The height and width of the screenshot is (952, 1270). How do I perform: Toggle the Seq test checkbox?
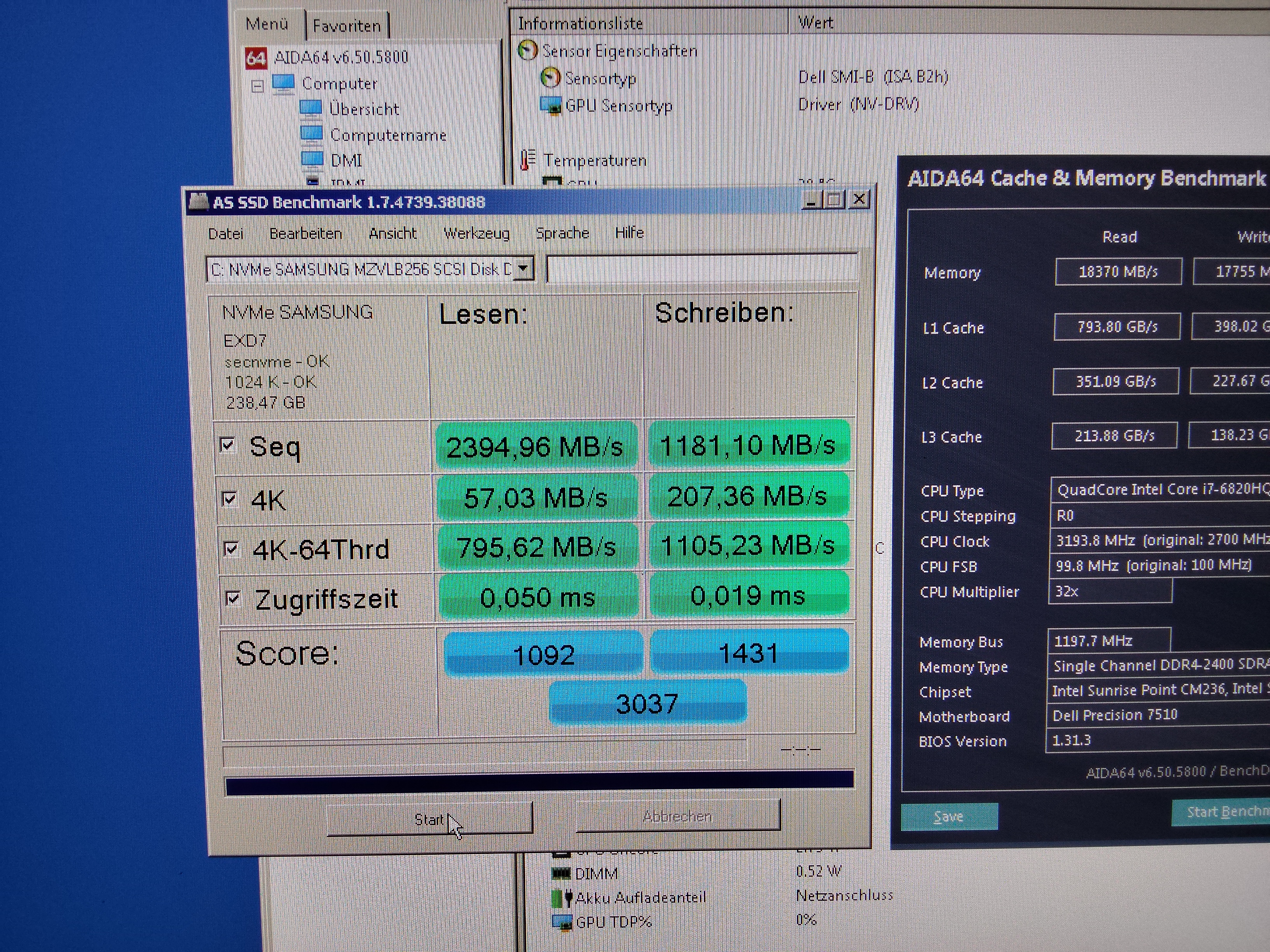[227, 445]
